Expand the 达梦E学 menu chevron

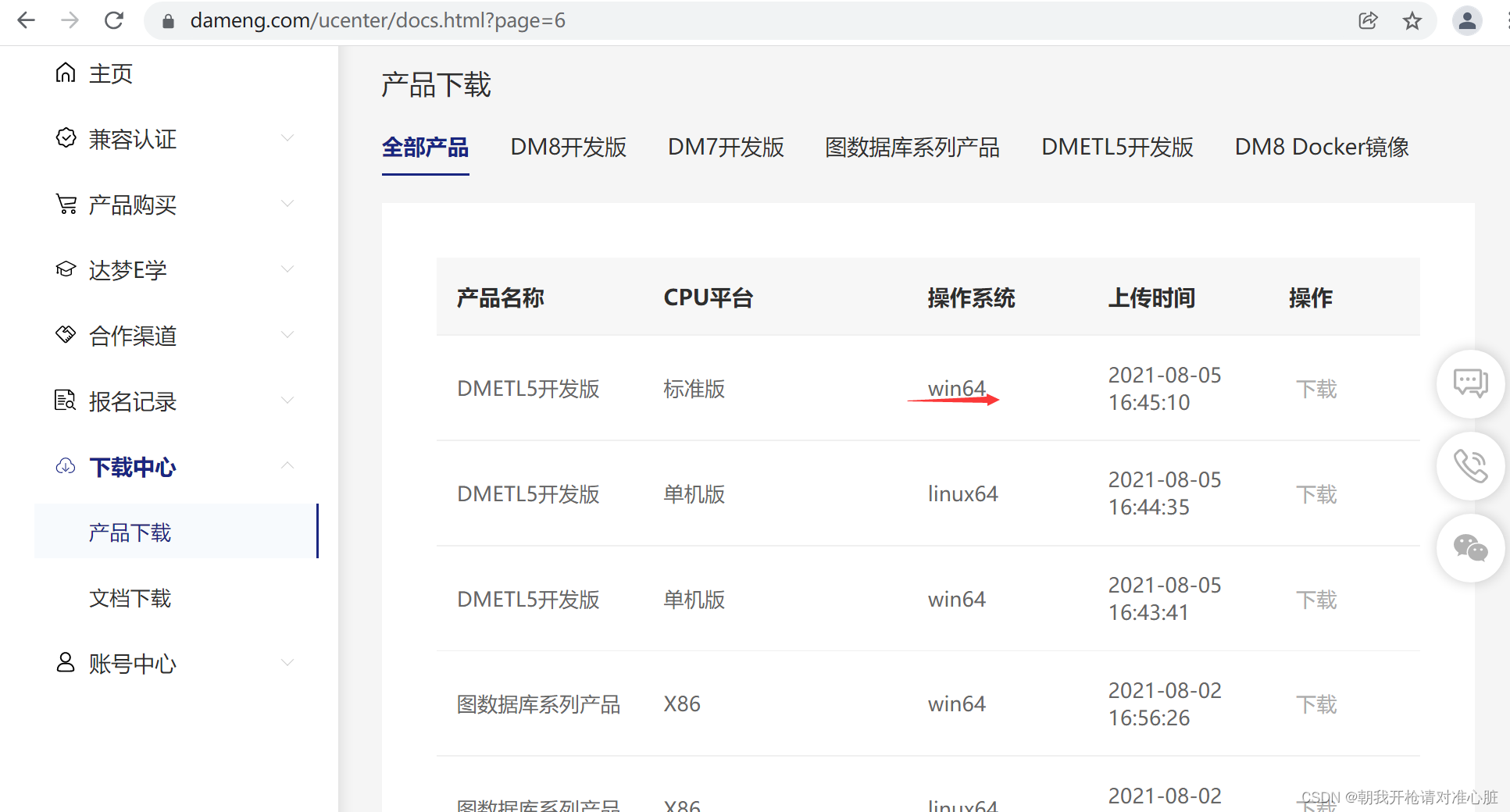[x=287, y=269]
